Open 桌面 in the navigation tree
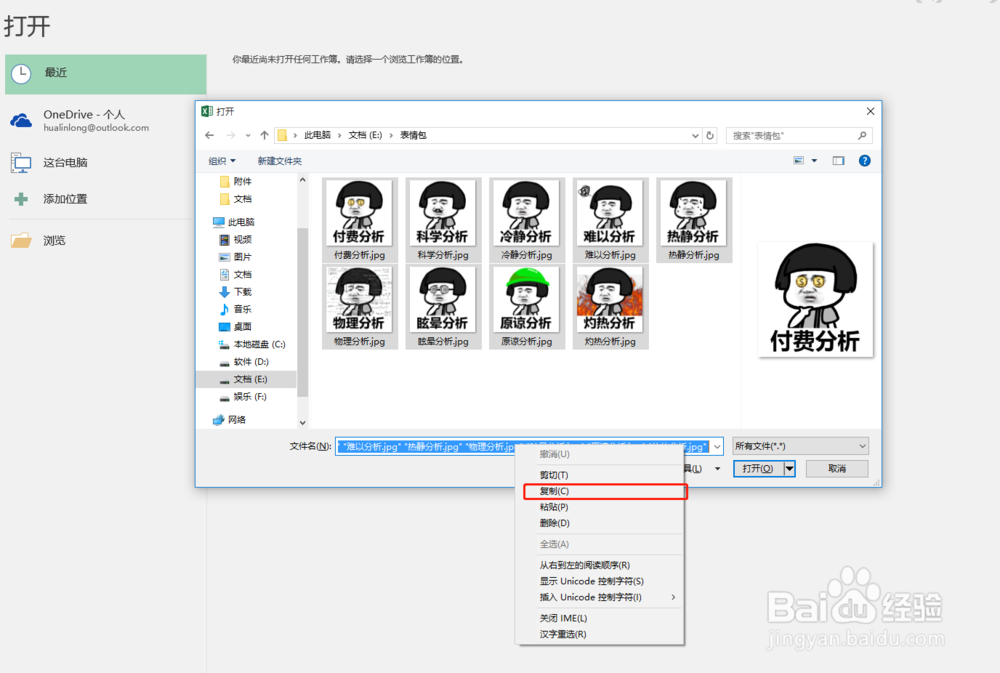The image size is (1000, 673). tap(235, 327)
